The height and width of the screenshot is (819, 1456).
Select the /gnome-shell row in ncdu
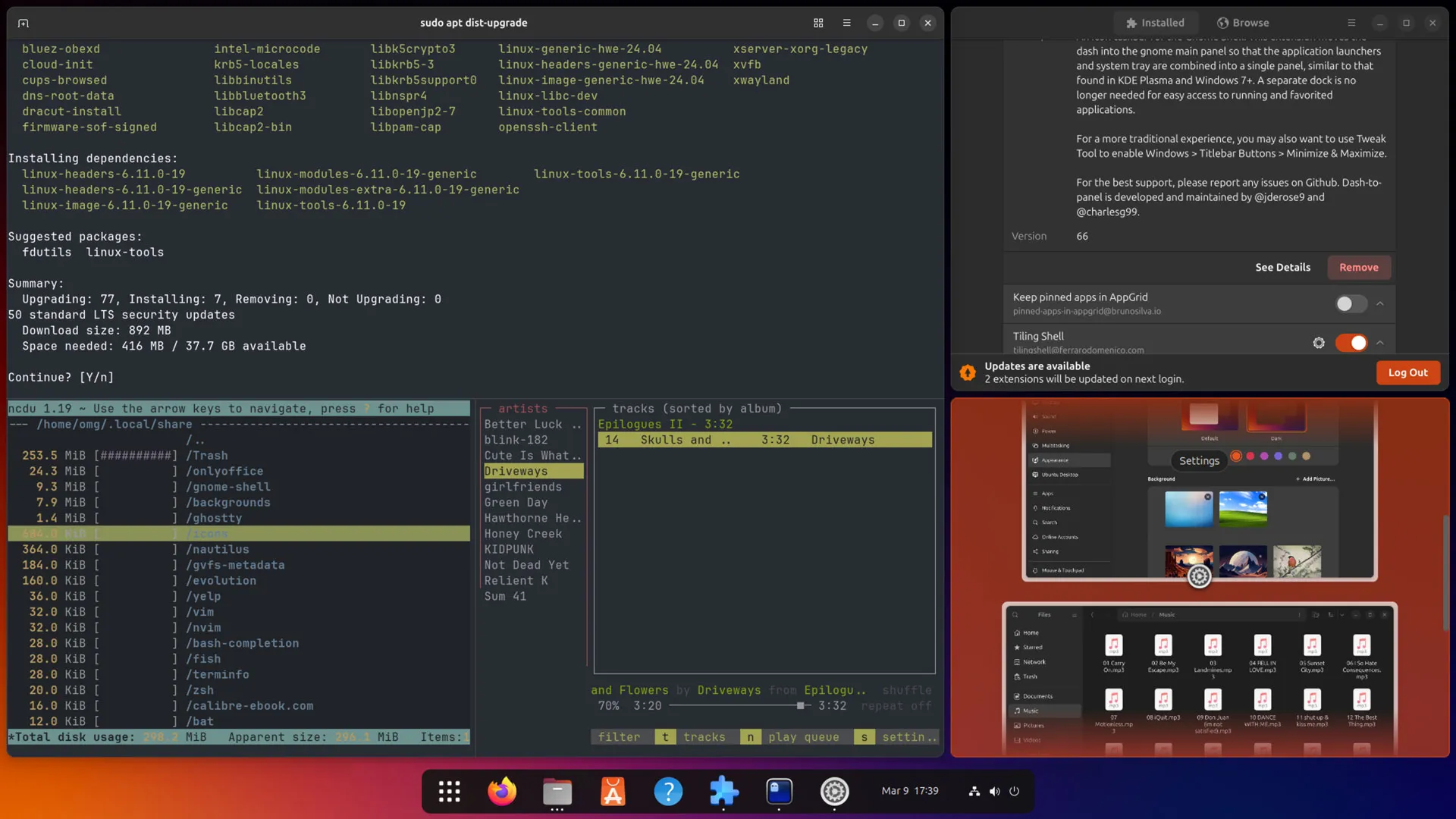[238, 487]
